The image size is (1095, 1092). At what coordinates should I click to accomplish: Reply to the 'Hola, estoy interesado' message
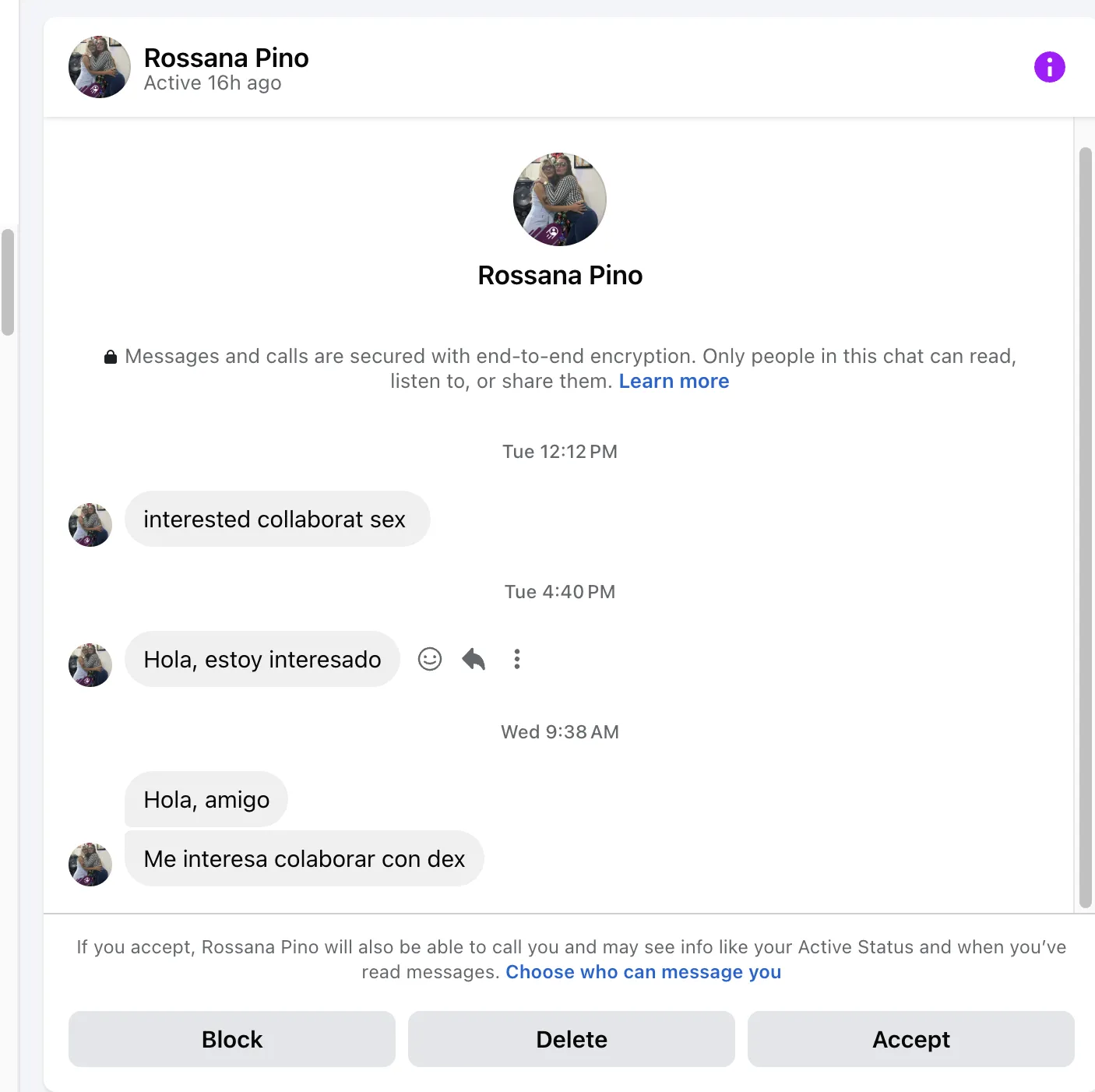(474, 659)
